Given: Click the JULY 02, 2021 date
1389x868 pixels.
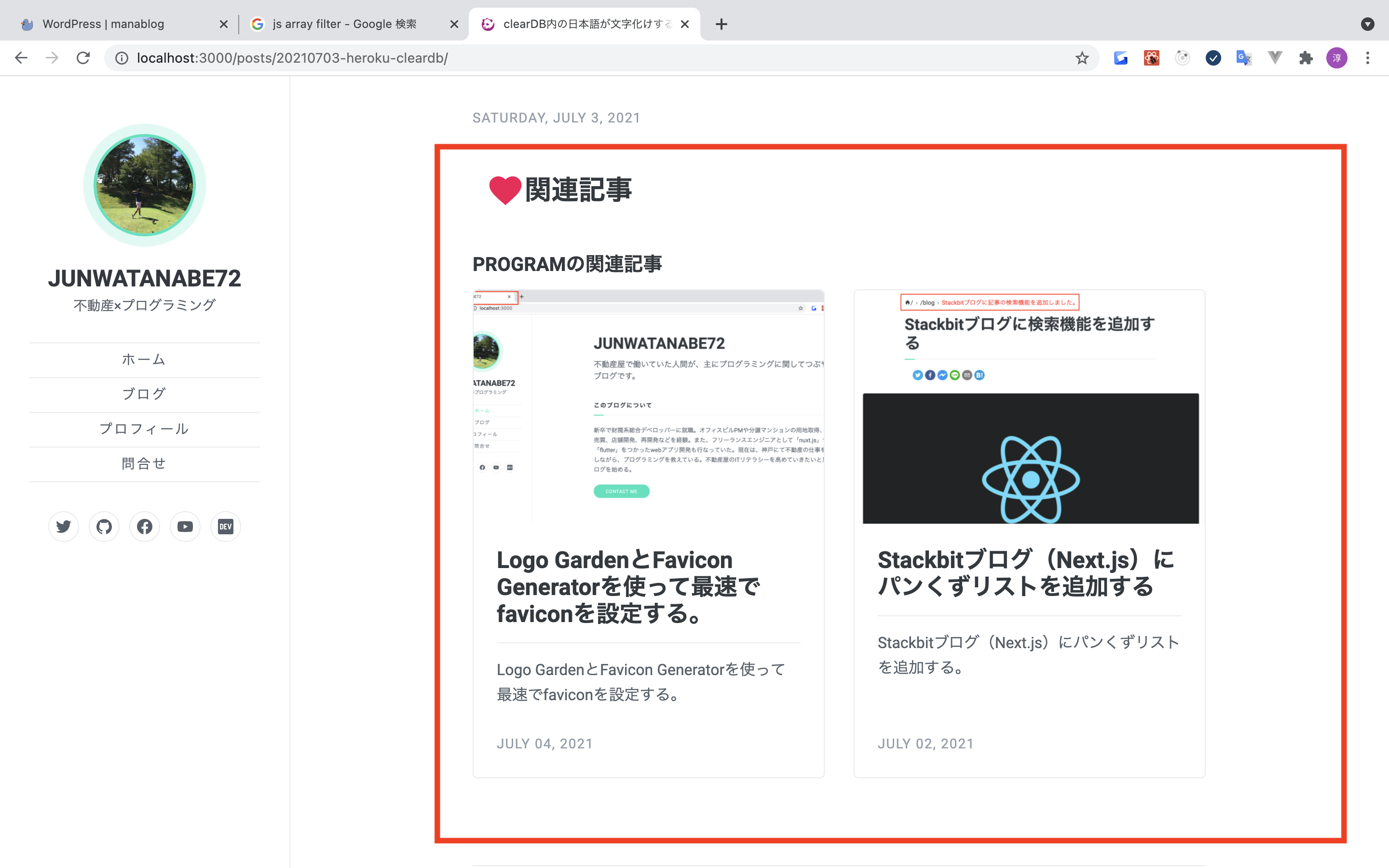Looking at the screenshot, I should click(x=925, y=744).
